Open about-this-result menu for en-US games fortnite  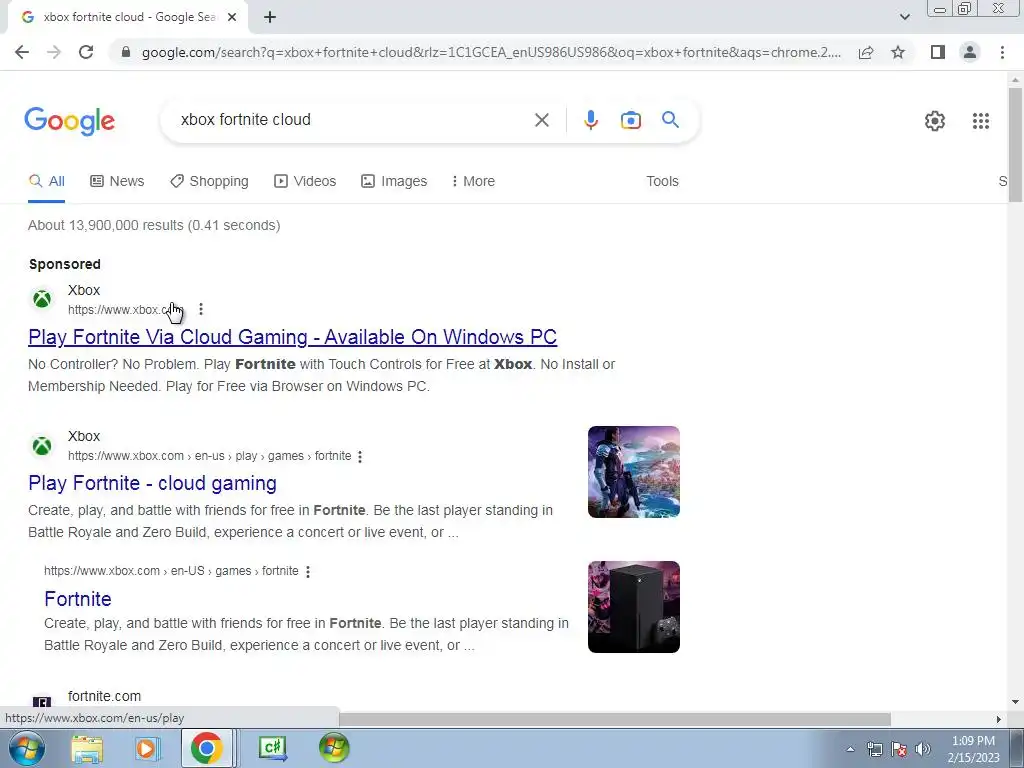pos(308,571)
